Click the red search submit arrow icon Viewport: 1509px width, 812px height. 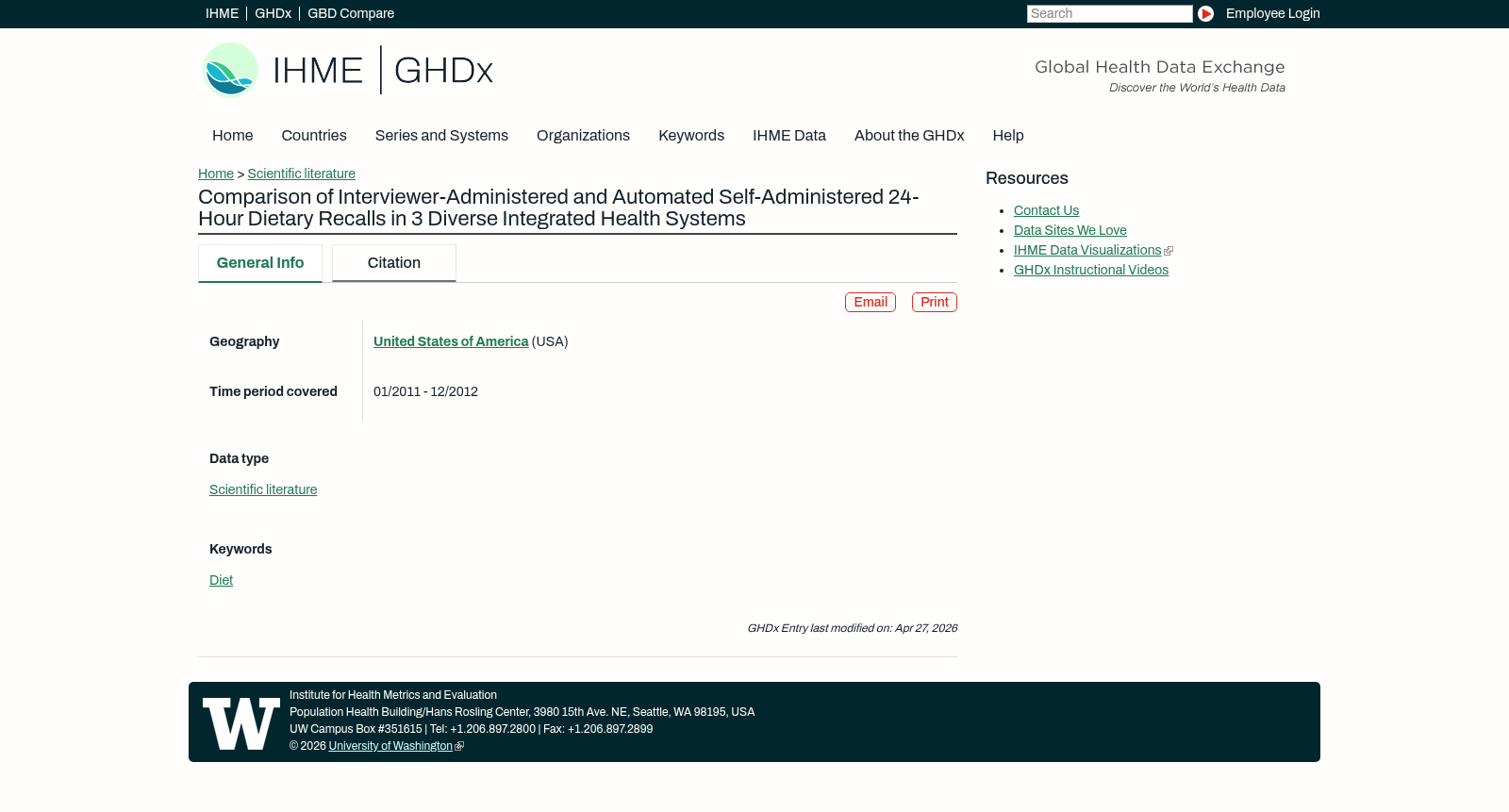coord(1205,13)
